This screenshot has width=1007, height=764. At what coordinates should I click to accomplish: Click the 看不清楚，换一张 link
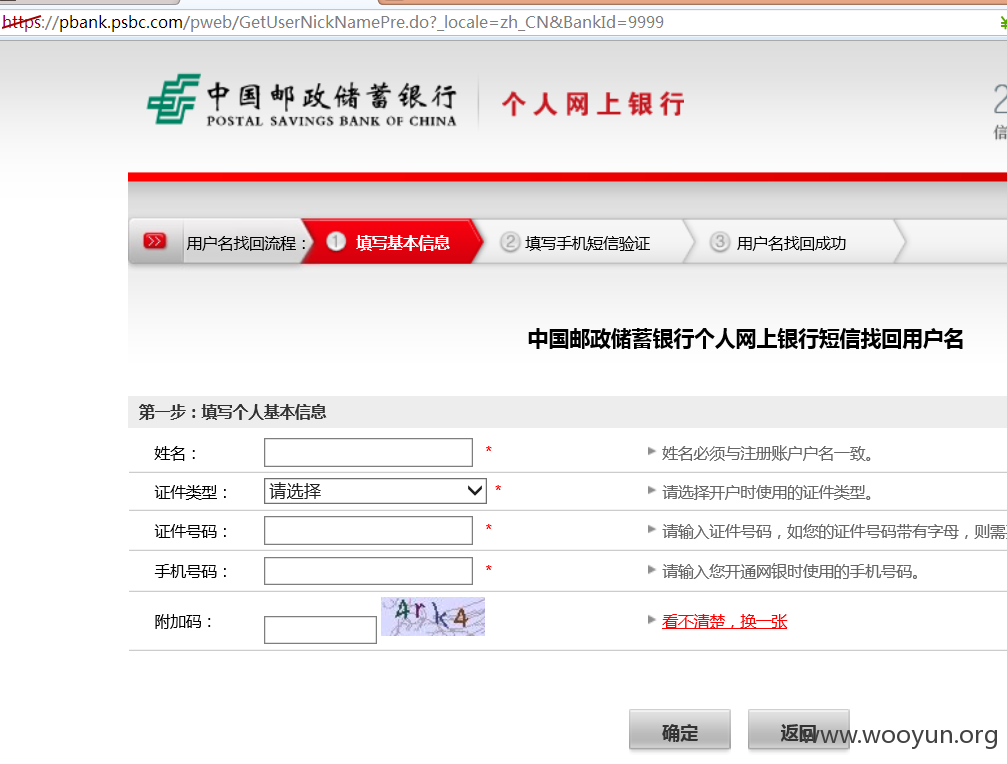tap(724, 621)
